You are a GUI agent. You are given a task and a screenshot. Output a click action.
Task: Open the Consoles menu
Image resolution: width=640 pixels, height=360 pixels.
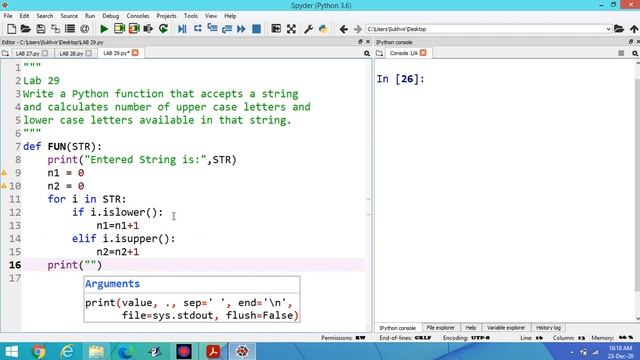click(x=138, y=16)
